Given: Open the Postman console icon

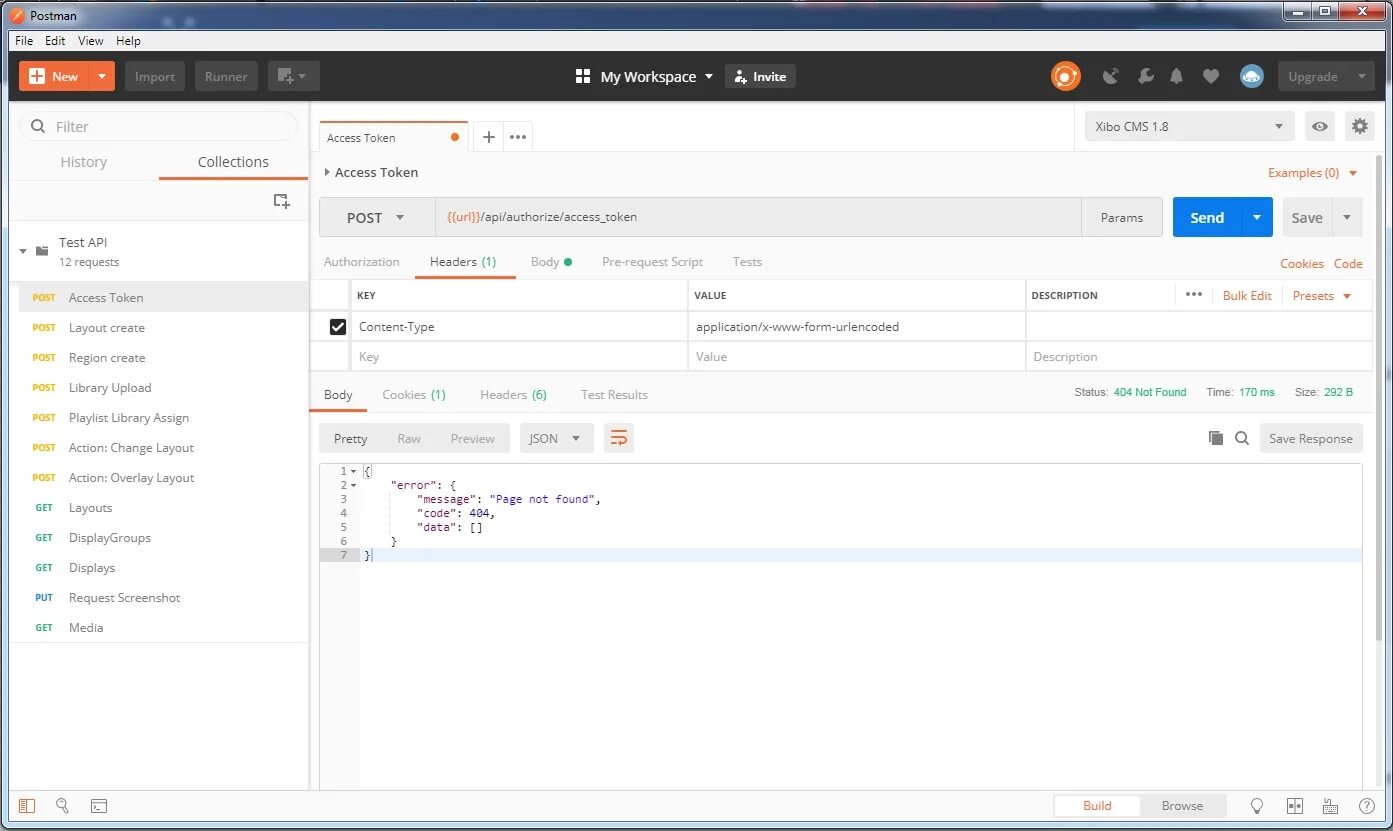Looking at the screenshot, I should pos(99,805).
